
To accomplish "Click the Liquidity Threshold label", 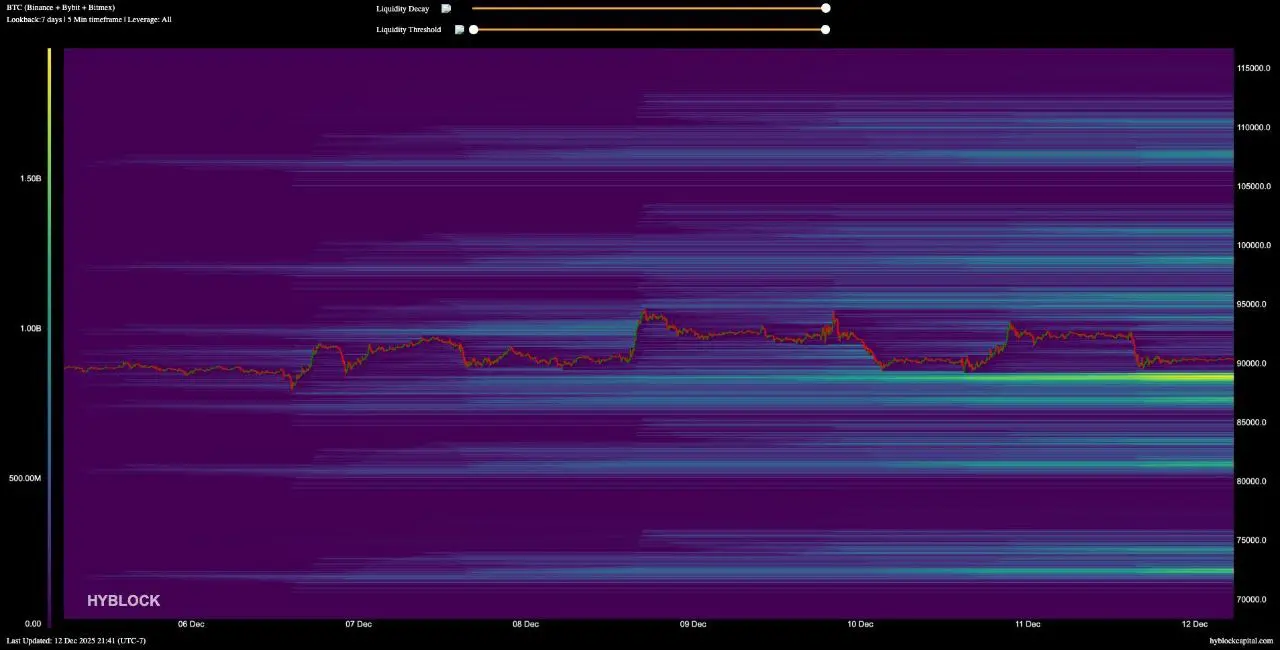I will coord(408,29).
